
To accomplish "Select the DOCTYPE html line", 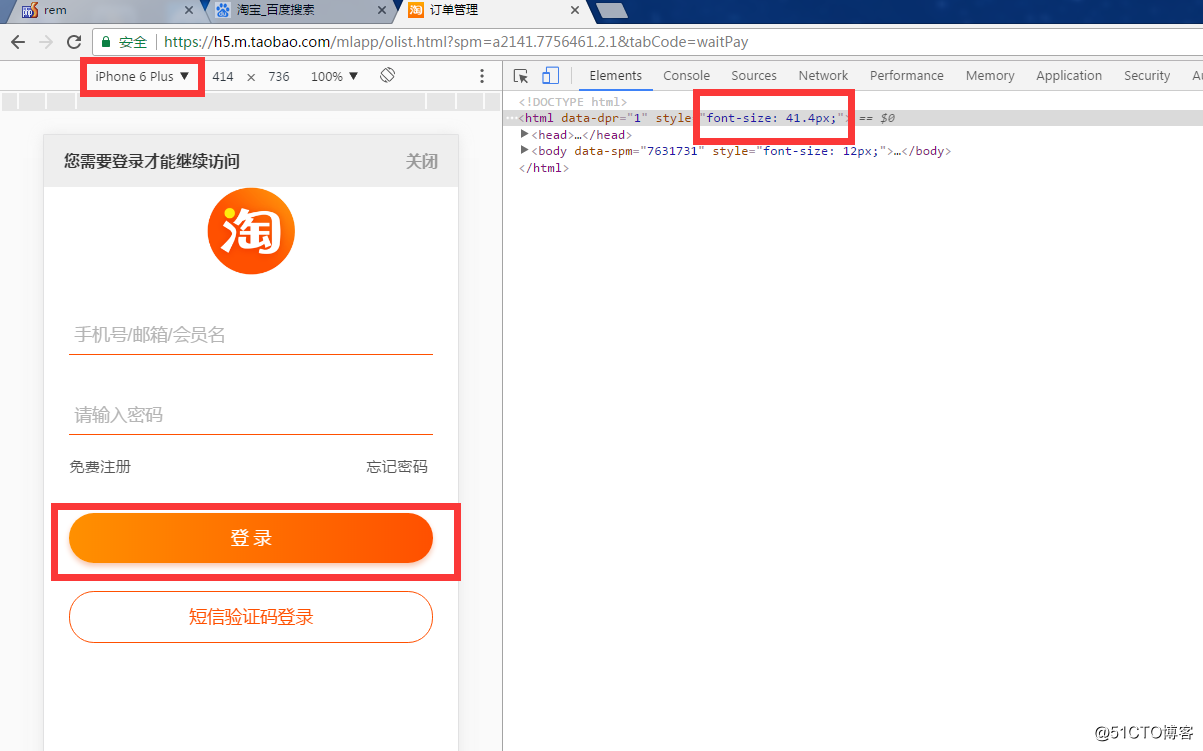I will click(572, 102).
